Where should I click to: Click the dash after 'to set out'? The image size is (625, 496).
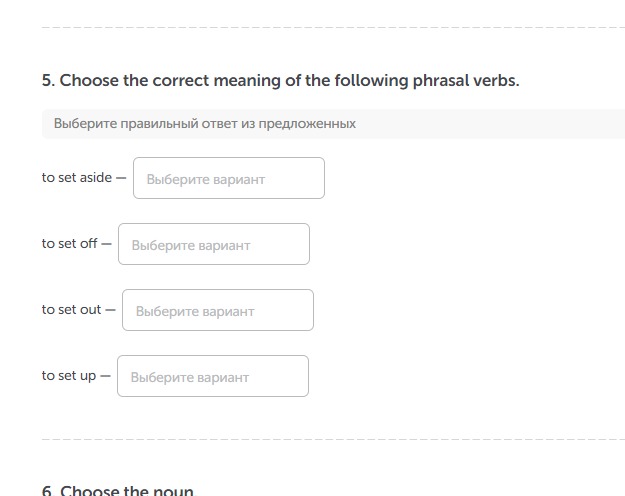coord(110,310)
